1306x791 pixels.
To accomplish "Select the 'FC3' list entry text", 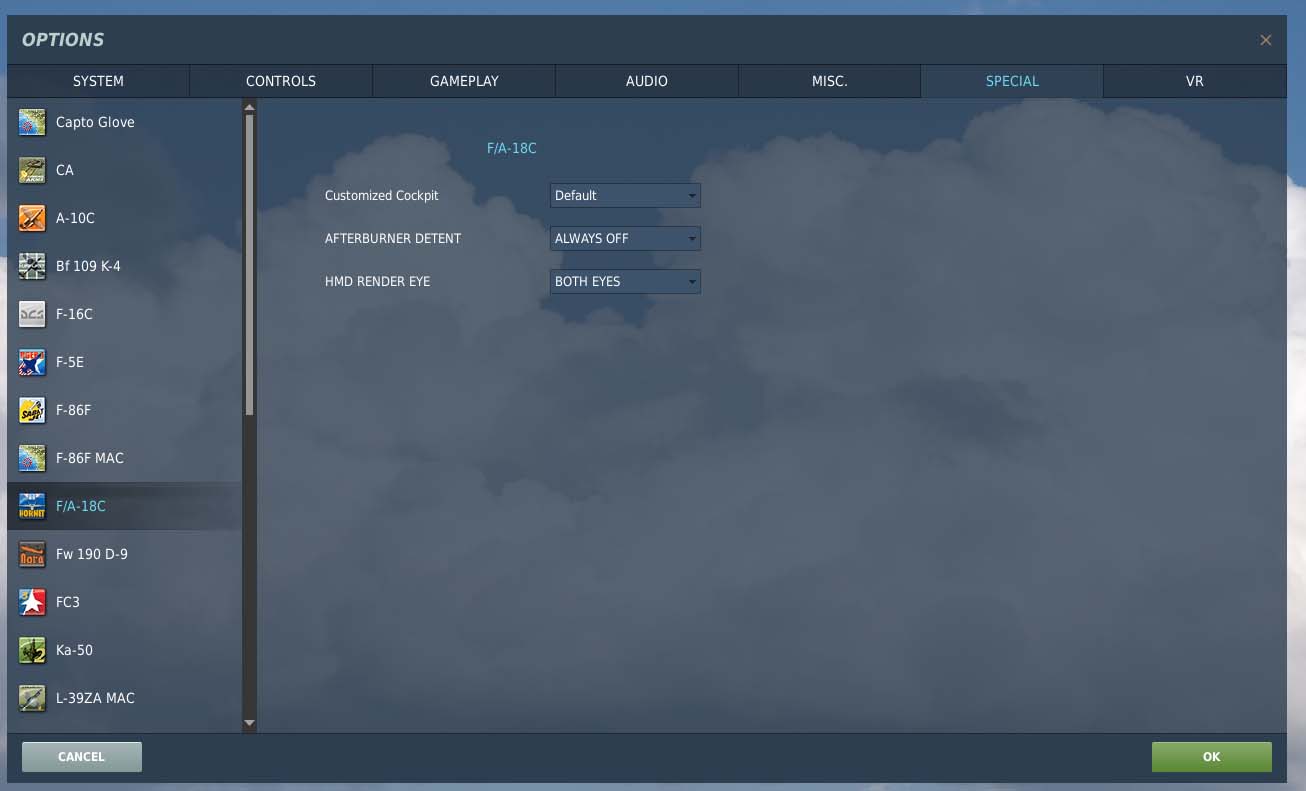I will pos(68,602).
